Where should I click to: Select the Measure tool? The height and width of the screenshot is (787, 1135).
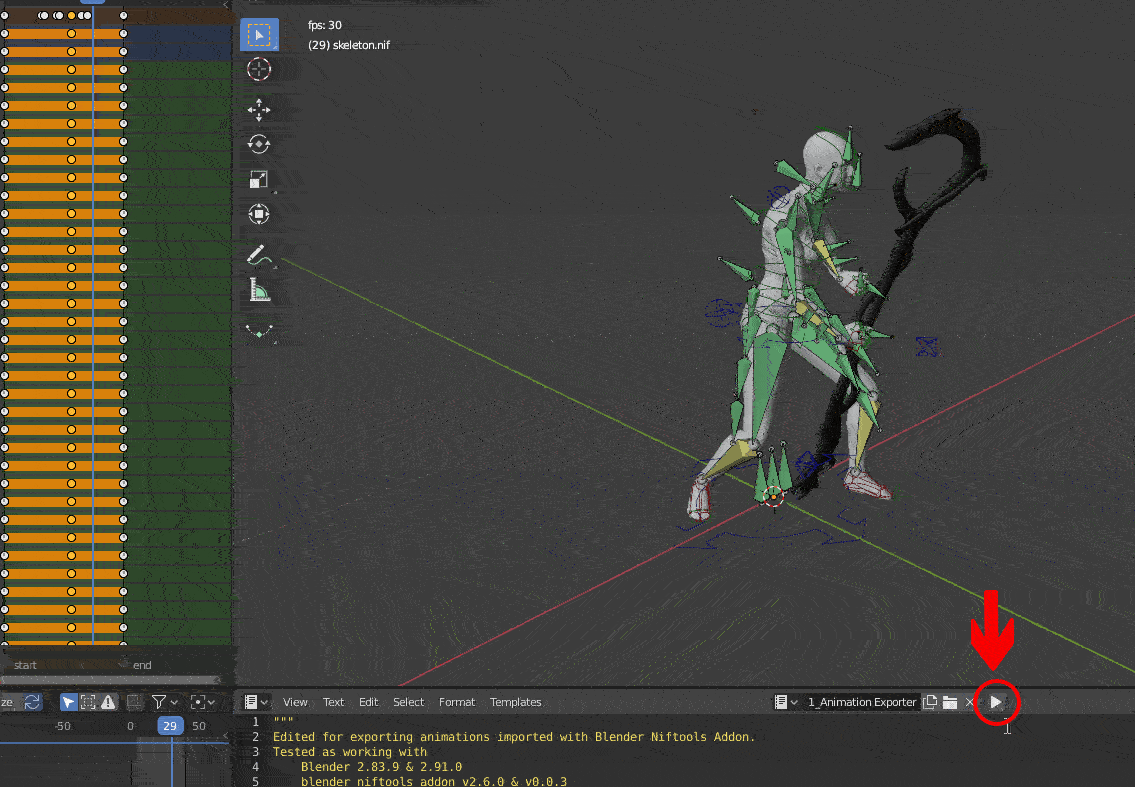(259, 290)
